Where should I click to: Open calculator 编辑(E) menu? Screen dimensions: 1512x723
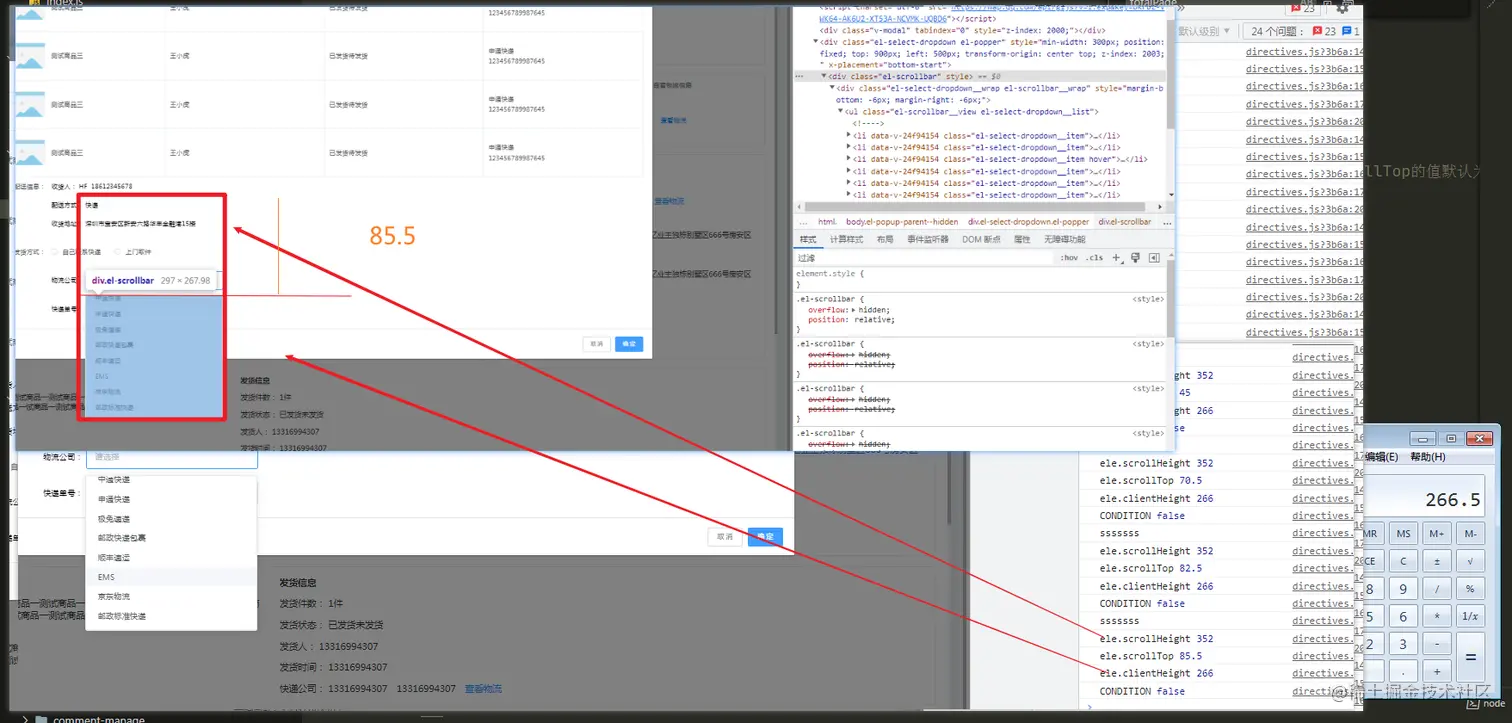(1381, 457)
